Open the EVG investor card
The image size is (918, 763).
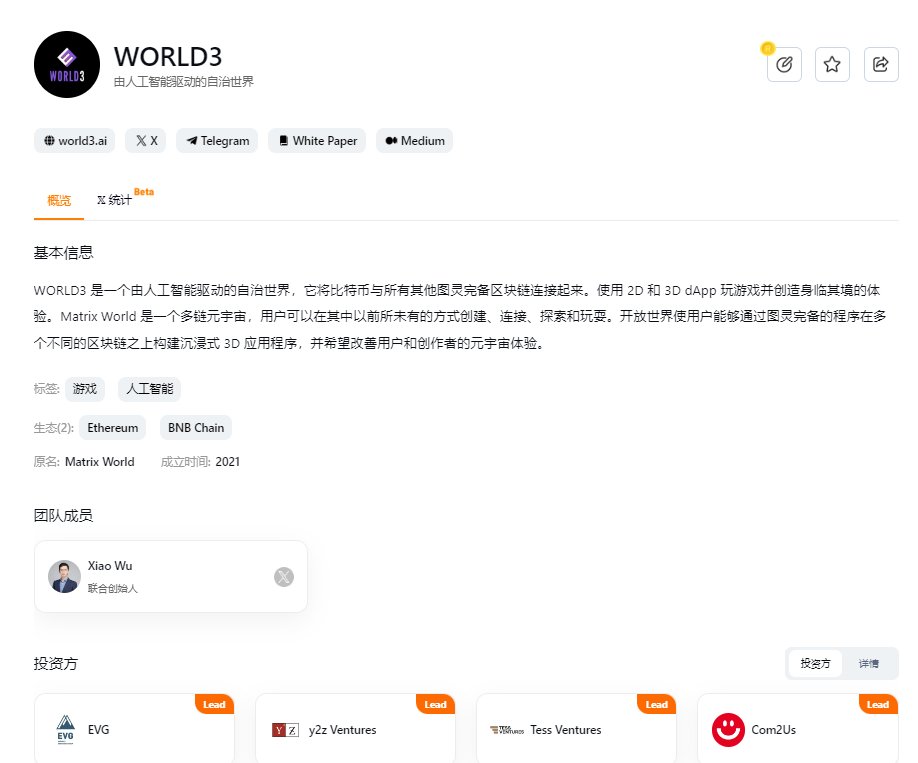134,729
